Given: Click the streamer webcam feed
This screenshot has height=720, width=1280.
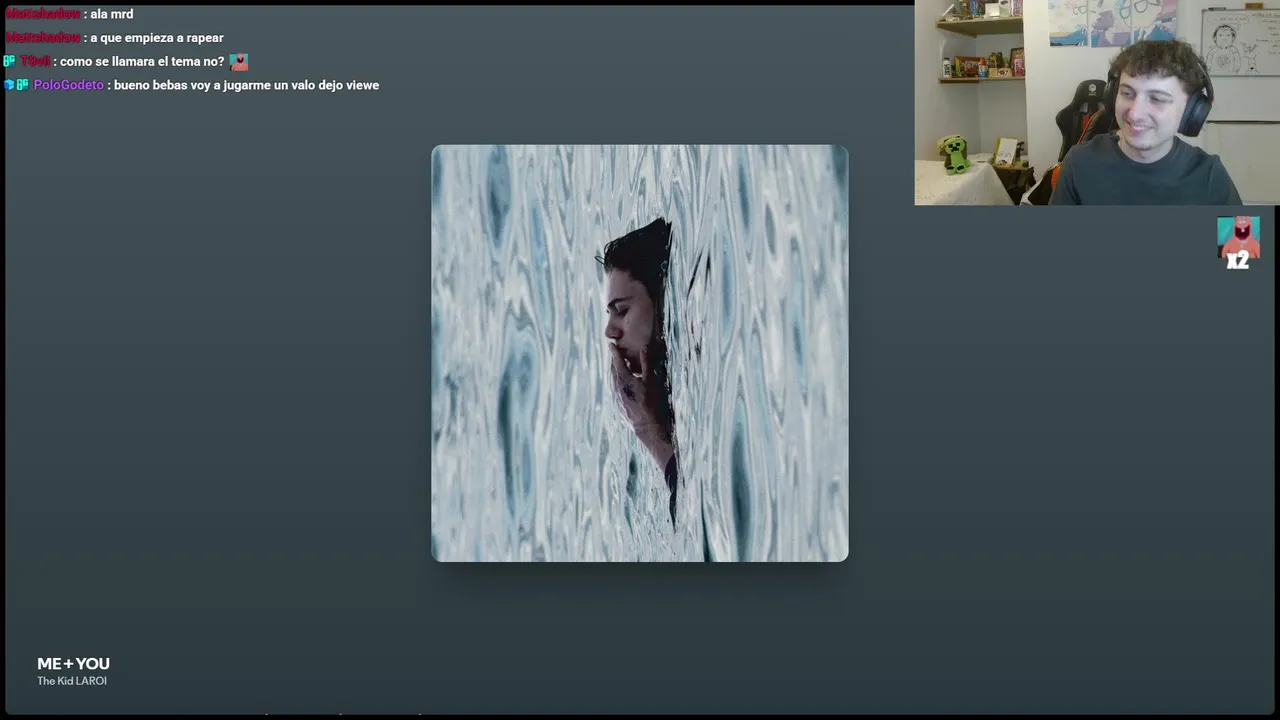Looking at the screenshot, I should point(1097,102).
